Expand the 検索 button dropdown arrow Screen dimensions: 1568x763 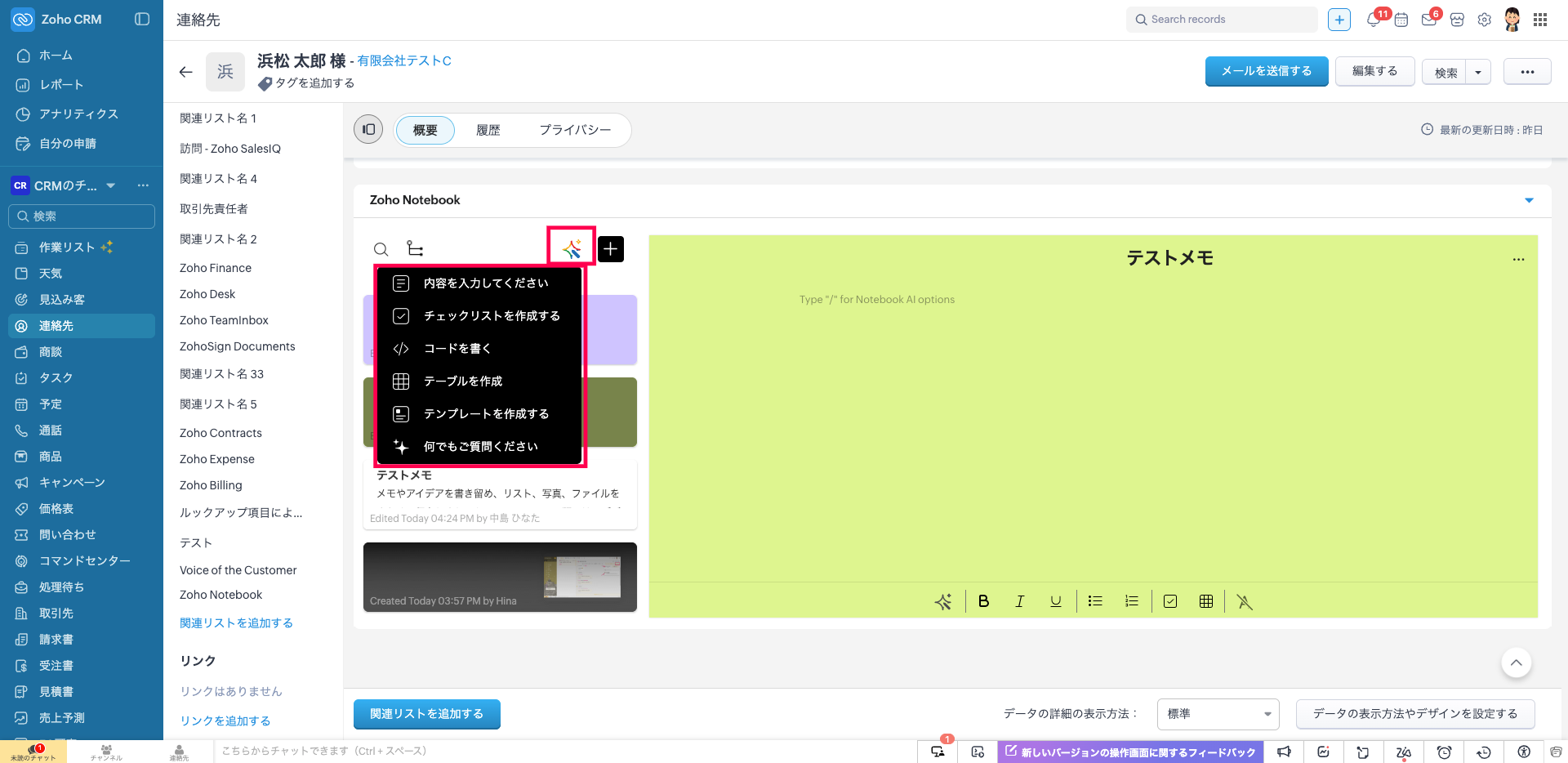coord(1478,73)
